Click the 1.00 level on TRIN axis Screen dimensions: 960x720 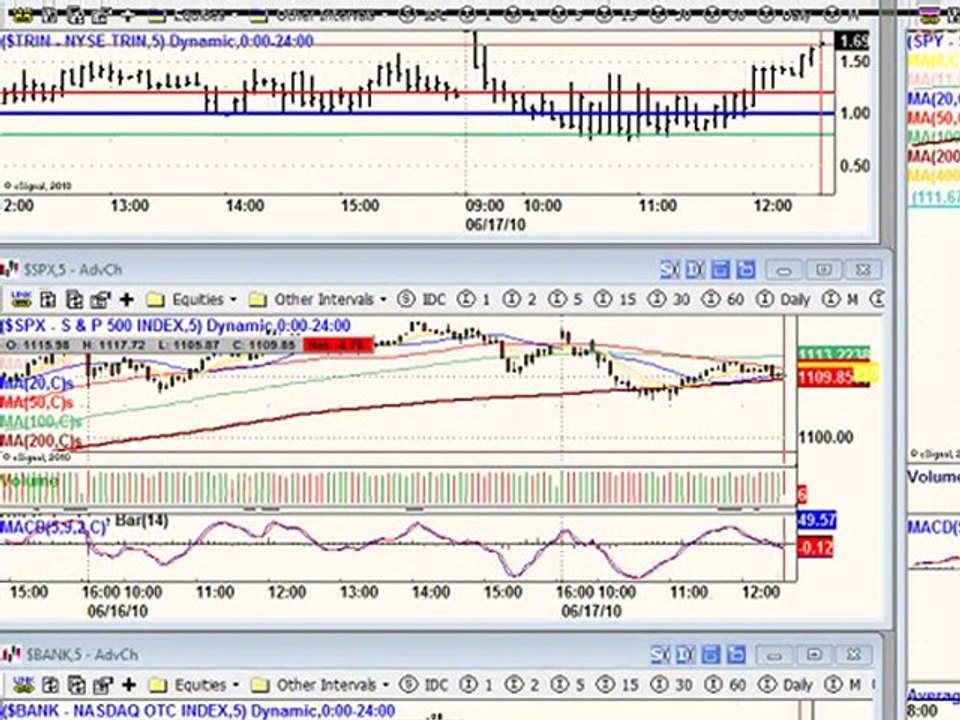(855, 113)
